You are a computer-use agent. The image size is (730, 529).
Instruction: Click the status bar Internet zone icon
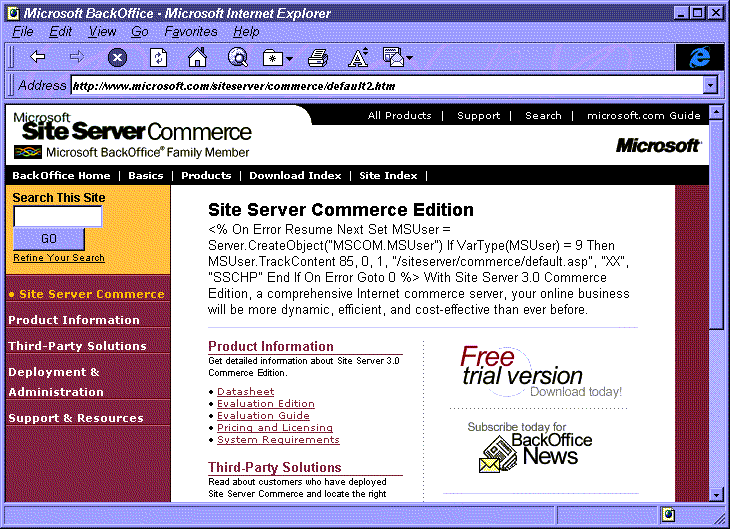point(669,515)
